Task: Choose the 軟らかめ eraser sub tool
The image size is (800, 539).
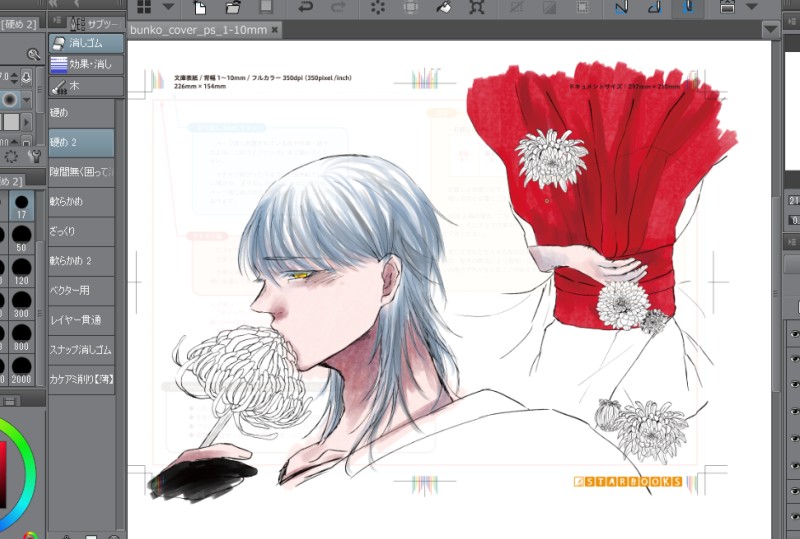Action: coord(81,202)
